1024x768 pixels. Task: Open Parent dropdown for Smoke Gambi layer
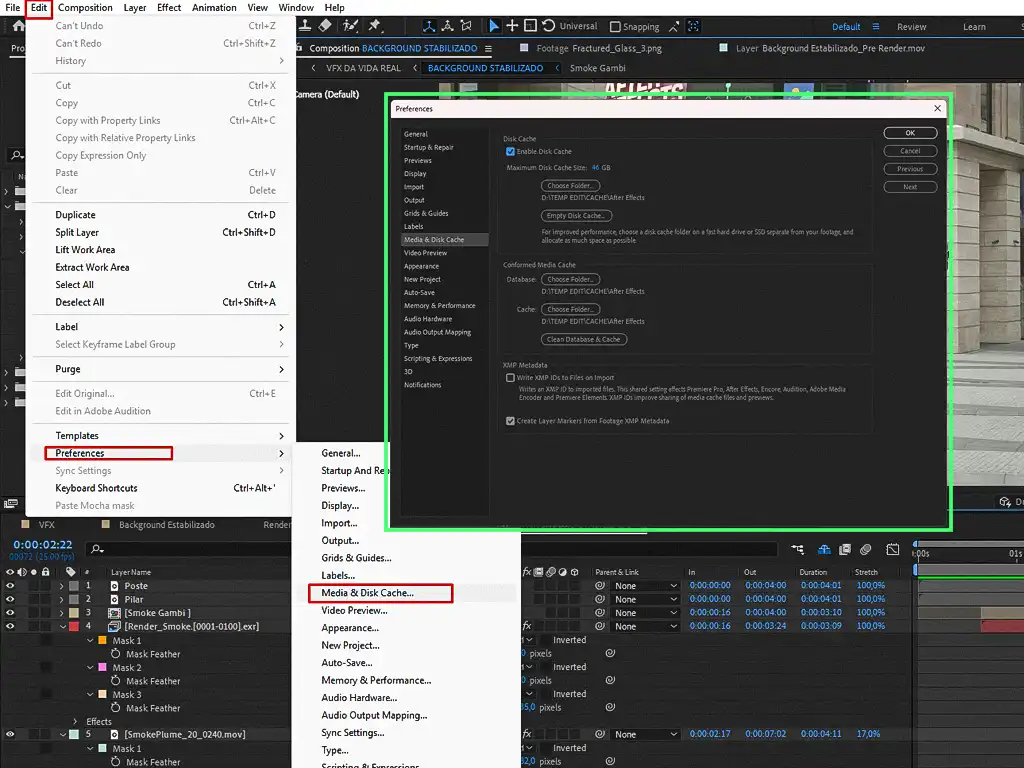[x=645, y=613]
